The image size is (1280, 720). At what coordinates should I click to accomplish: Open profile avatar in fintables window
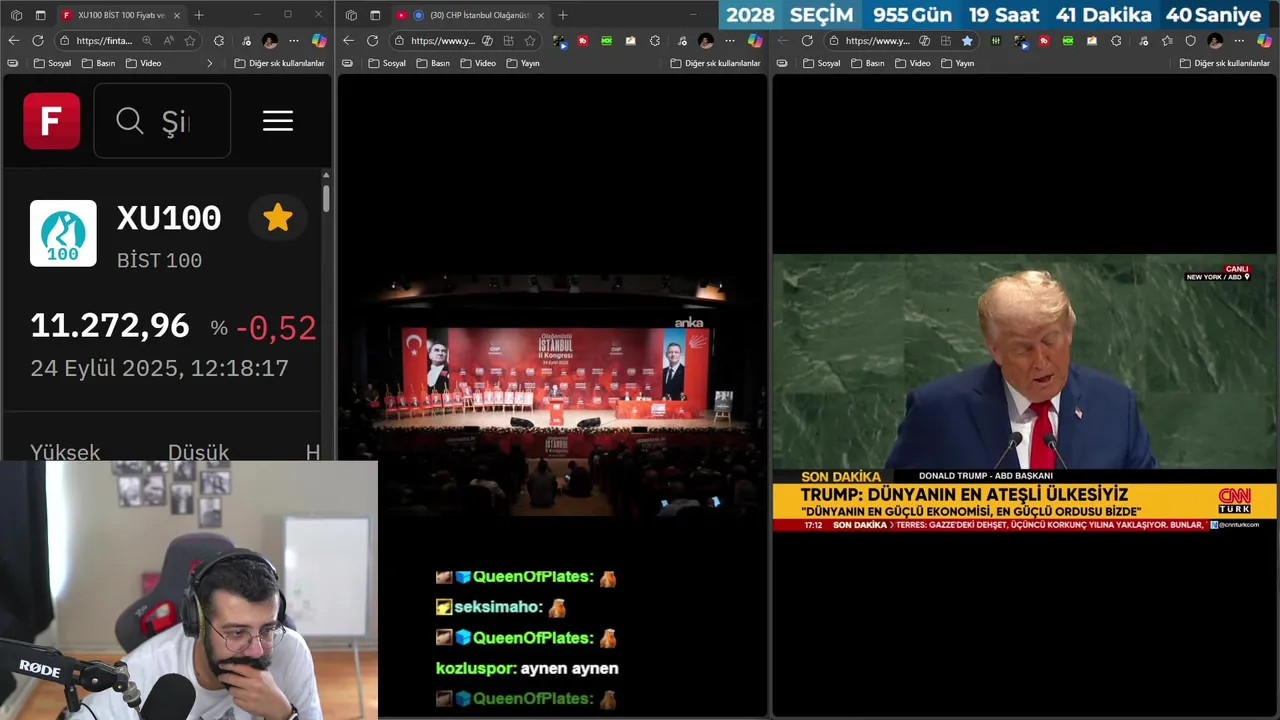270,40
